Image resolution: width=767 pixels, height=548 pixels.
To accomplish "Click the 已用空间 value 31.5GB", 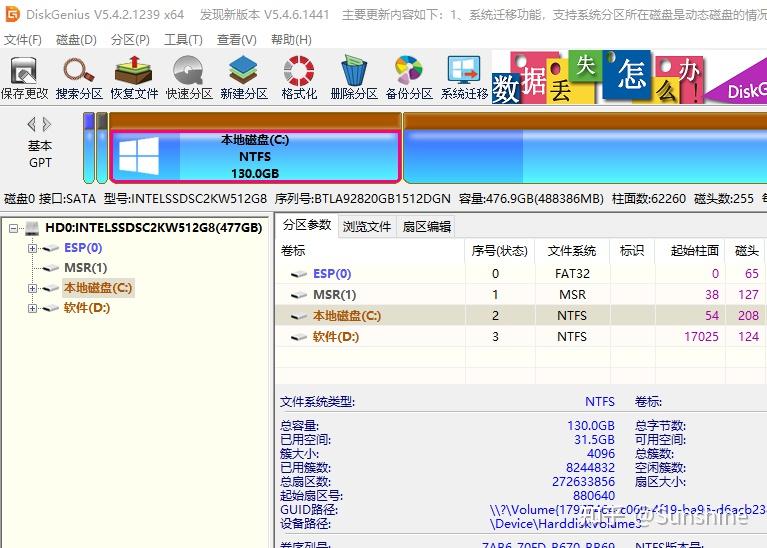I will coord(594,440).
